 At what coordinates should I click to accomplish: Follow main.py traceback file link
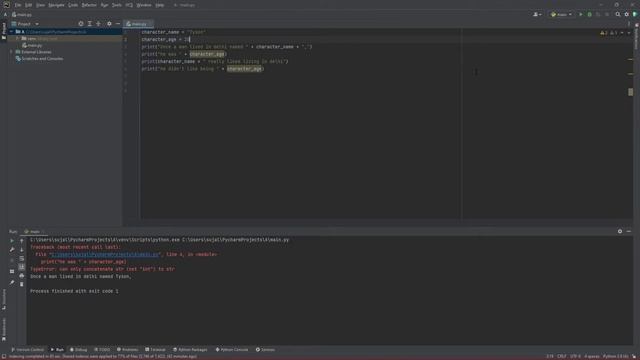point(104,254)
